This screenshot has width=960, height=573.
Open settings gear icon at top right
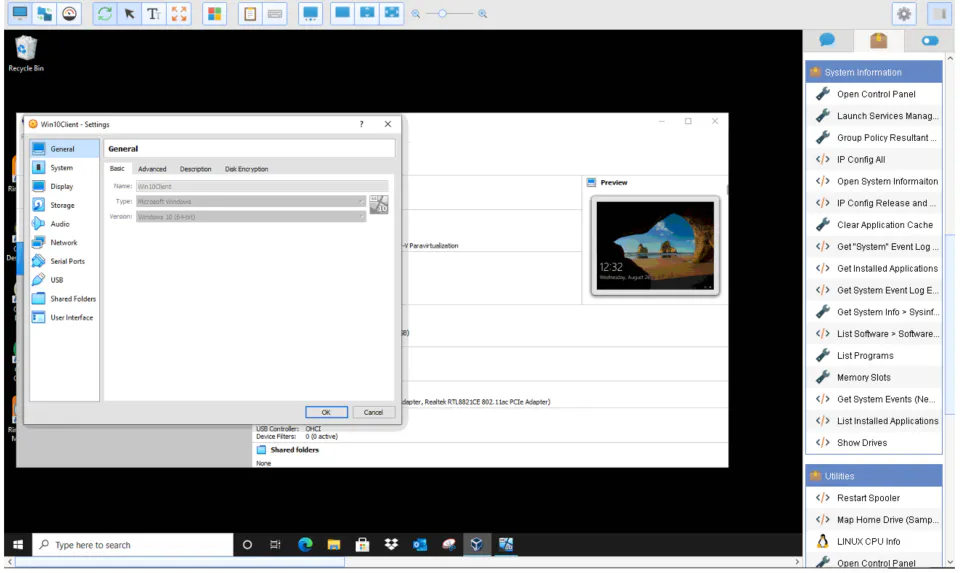click(x=904, y=13)
